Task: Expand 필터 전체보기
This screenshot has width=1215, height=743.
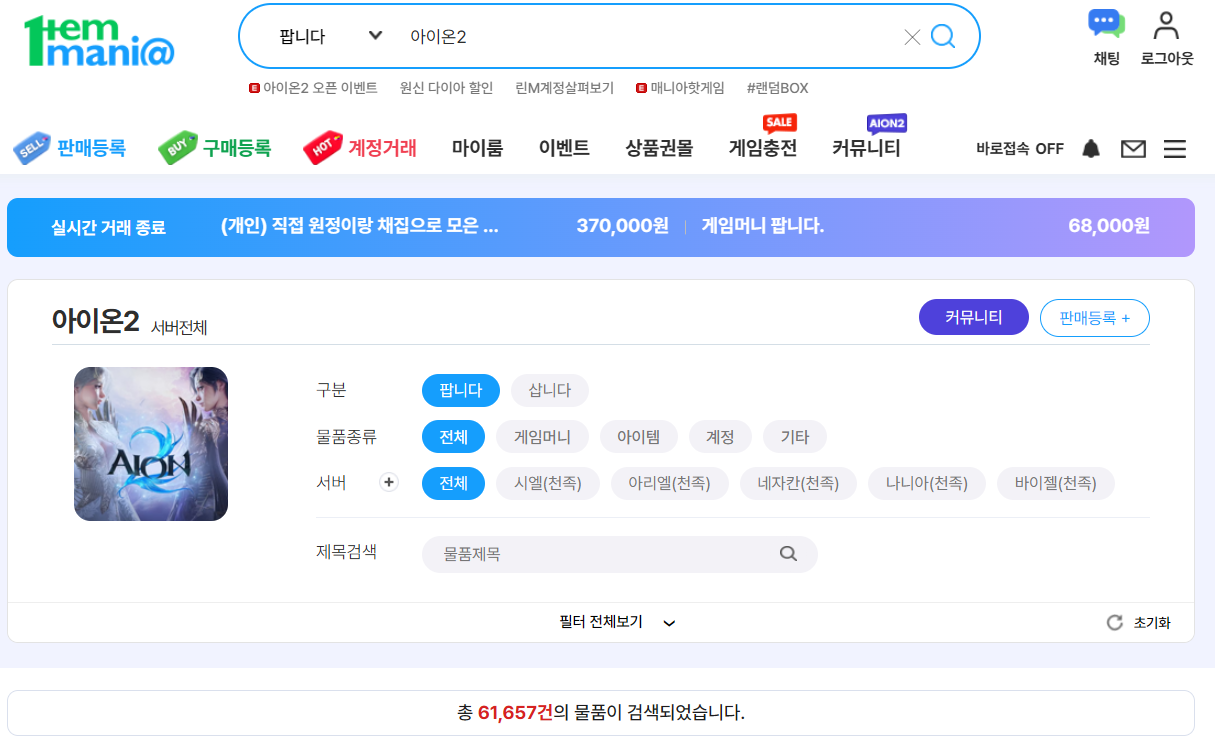Action: click(617, 622)
